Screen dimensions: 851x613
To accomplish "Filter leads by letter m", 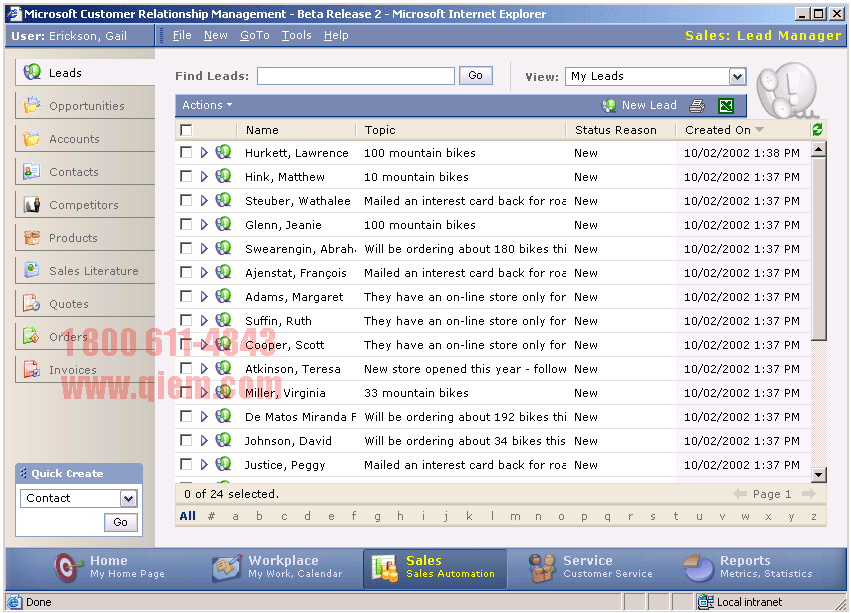I will (515, 516).
